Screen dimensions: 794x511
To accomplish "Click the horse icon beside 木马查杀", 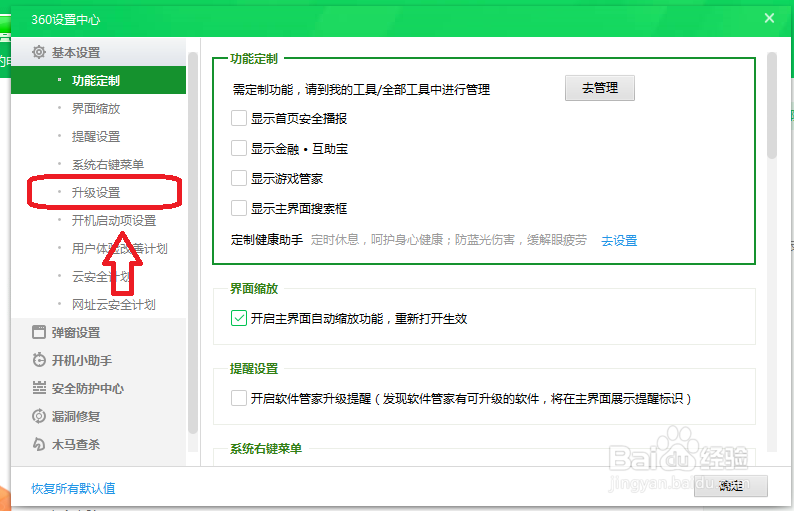I will click(x=38, y=444).
